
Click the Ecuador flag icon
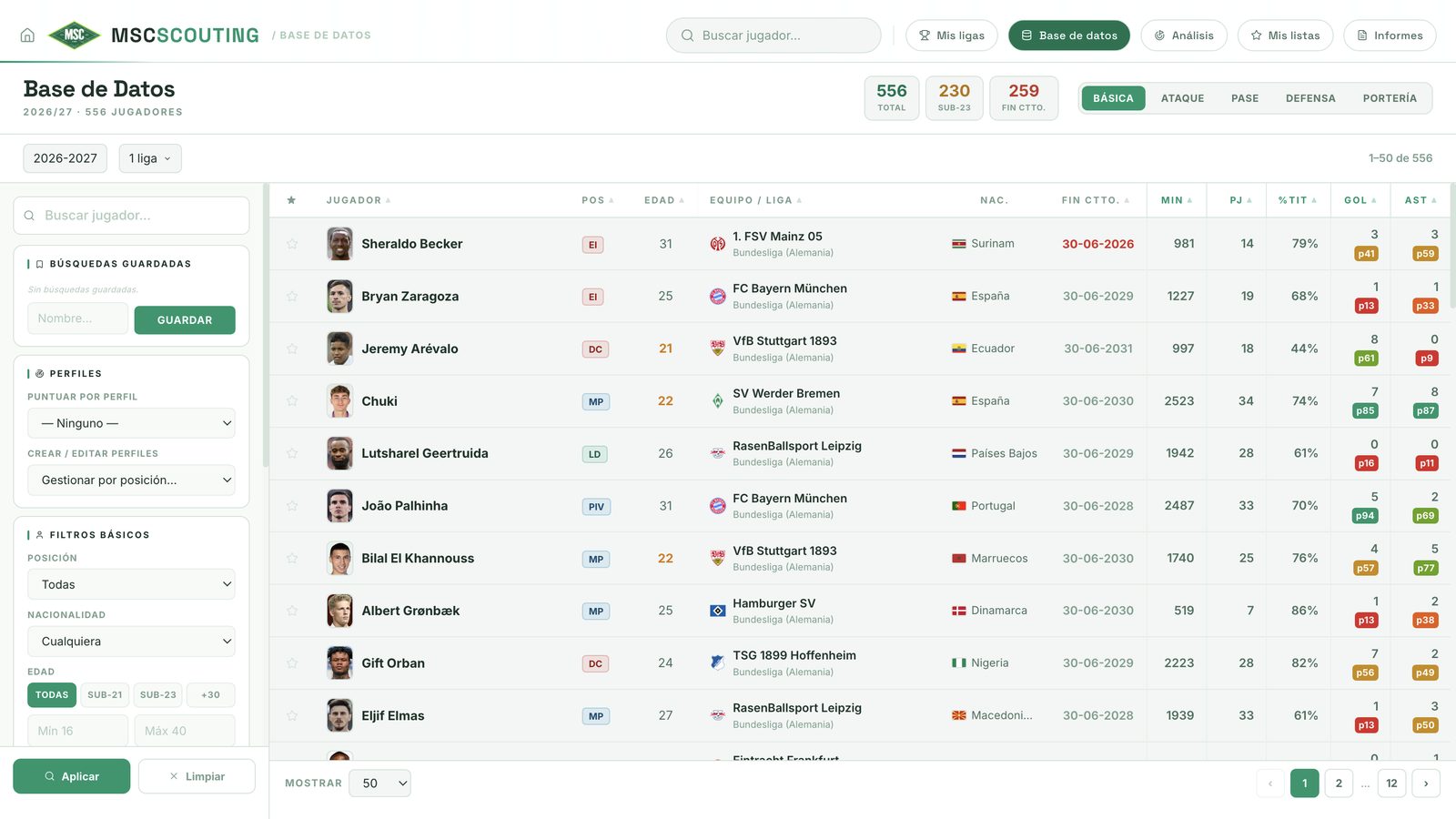pos(959,349)
